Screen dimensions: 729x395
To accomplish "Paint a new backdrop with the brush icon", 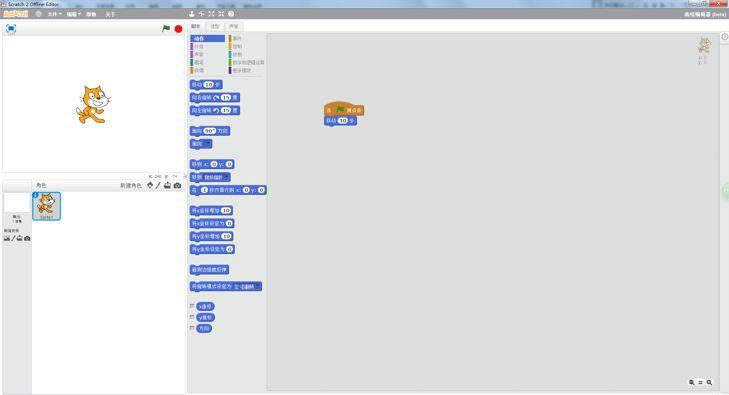I will tap(13, 238).
